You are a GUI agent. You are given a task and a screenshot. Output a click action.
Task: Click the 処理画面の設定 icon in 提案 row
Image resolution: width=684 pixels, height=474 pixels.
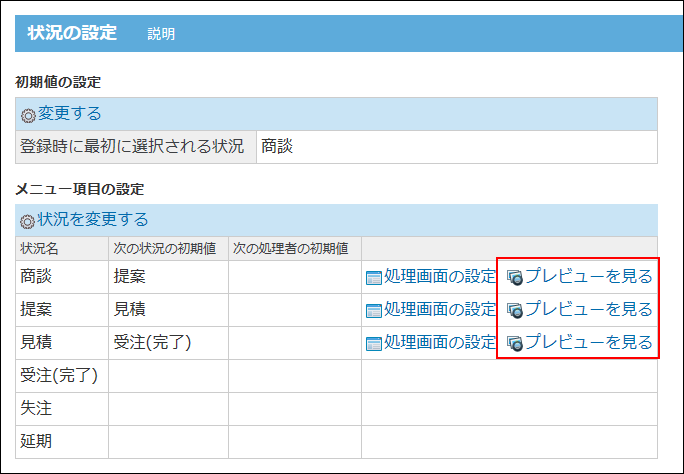click(x=374, y=311)
